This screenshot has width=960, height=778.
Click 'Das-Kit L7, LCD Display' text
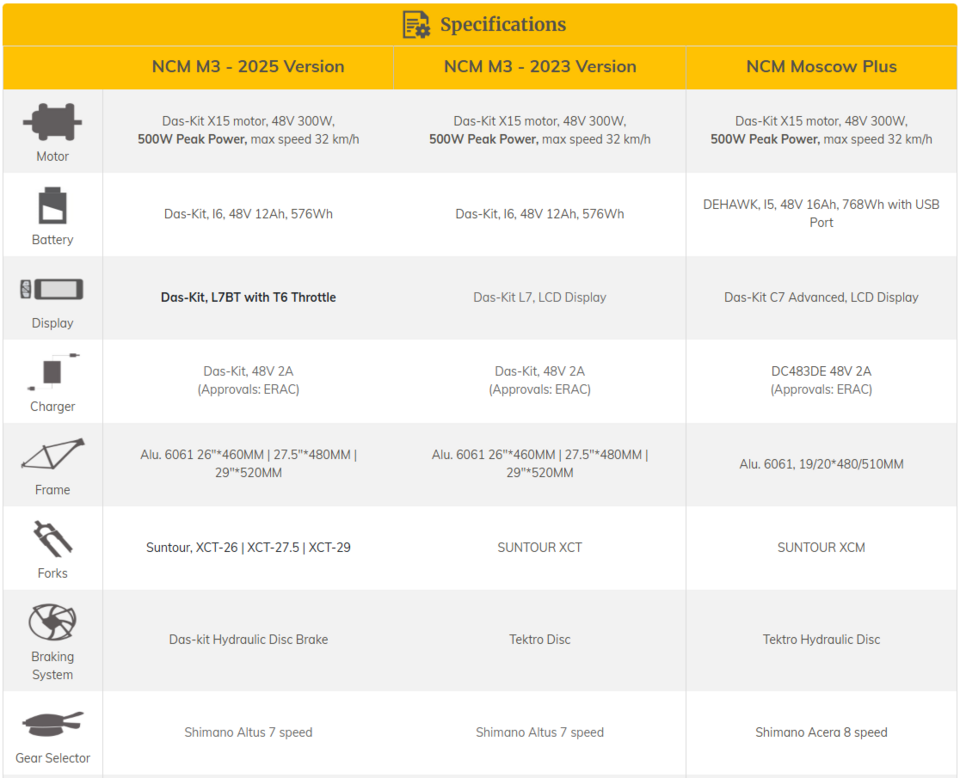click(x=540, y=297)
